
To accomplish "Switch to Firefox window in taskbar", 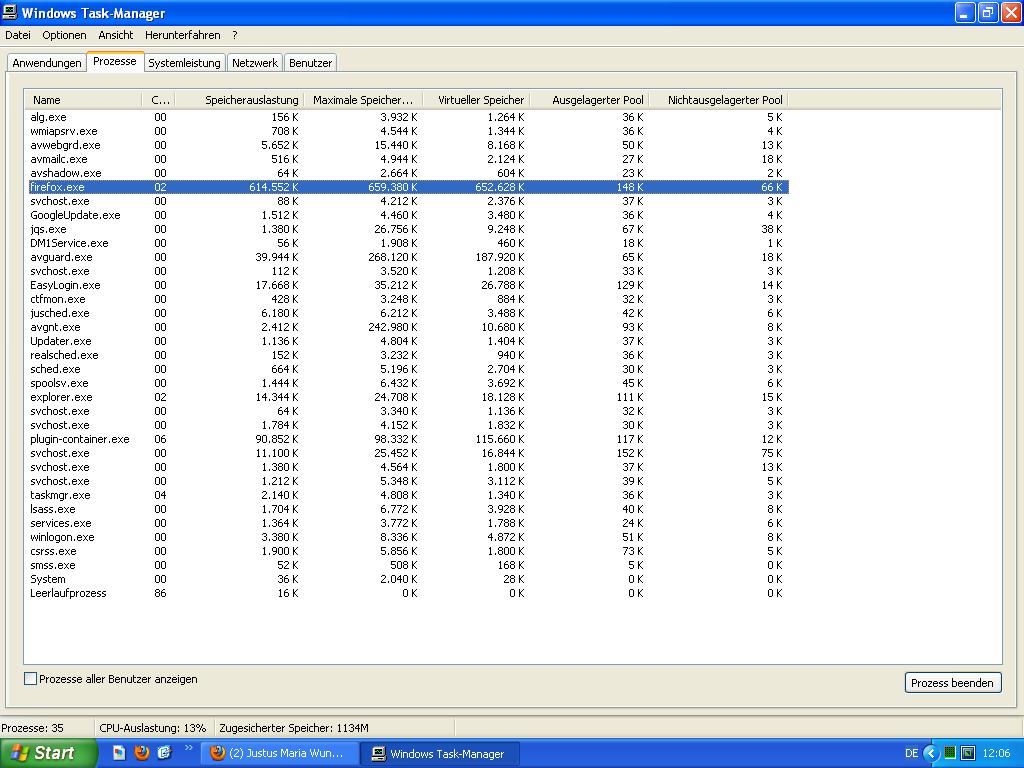I will point(278,753).
